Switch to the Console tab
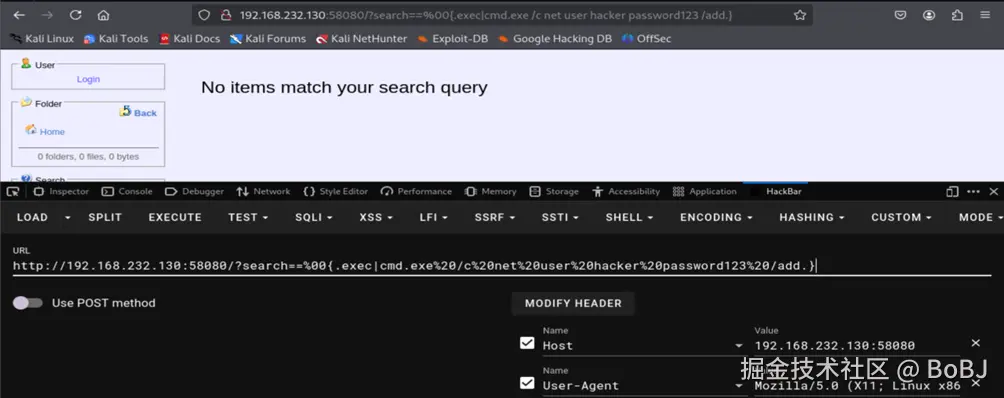This screenshot has width=1004, height=398. (x=127, y=191)
